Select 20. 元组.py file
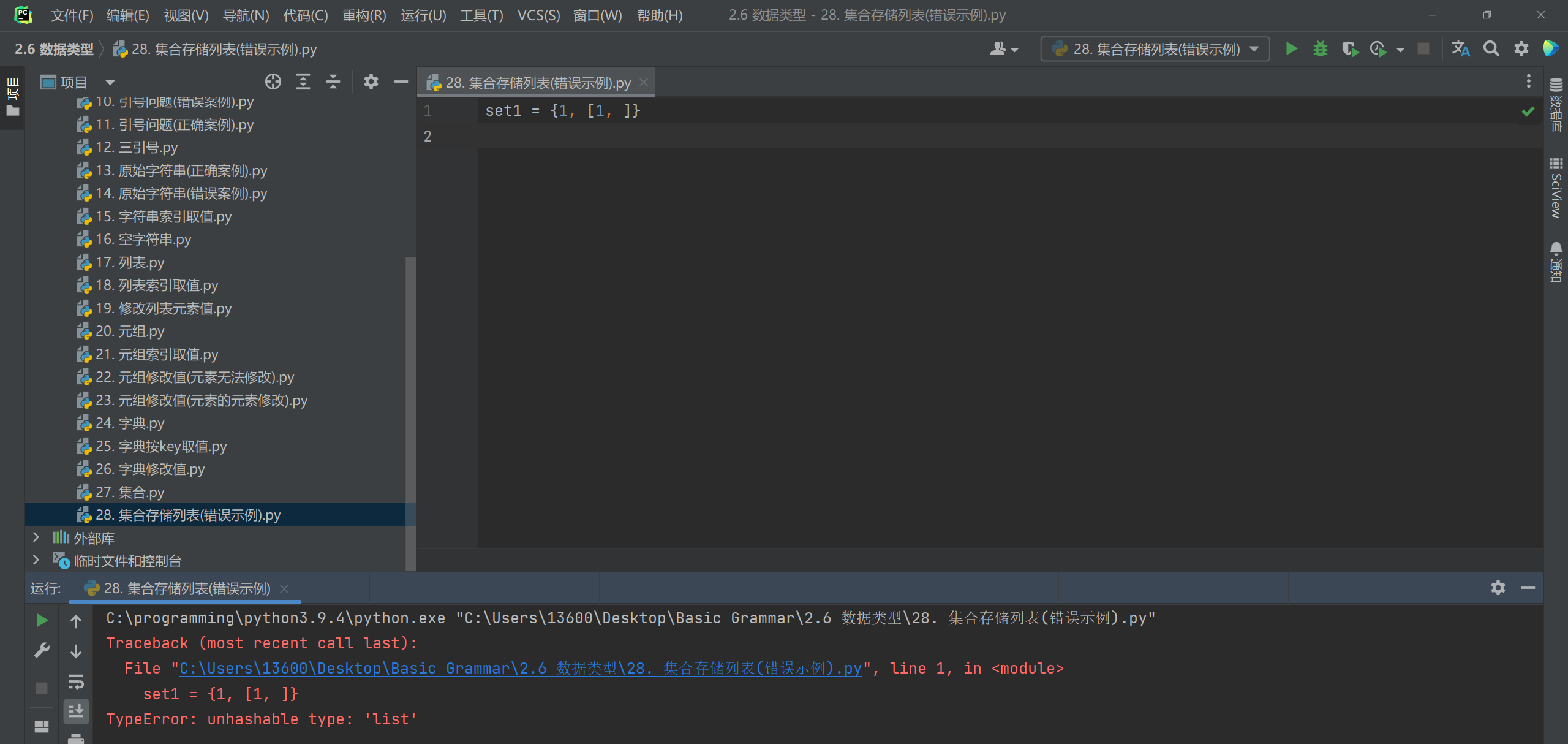Screen dimensions: 1568x744 pos(130,331)
